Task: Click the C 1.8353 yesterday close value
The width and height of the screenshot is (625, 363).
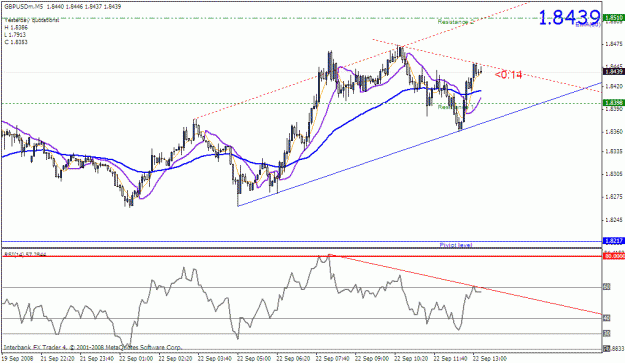Action: click(x=16, y=42)
